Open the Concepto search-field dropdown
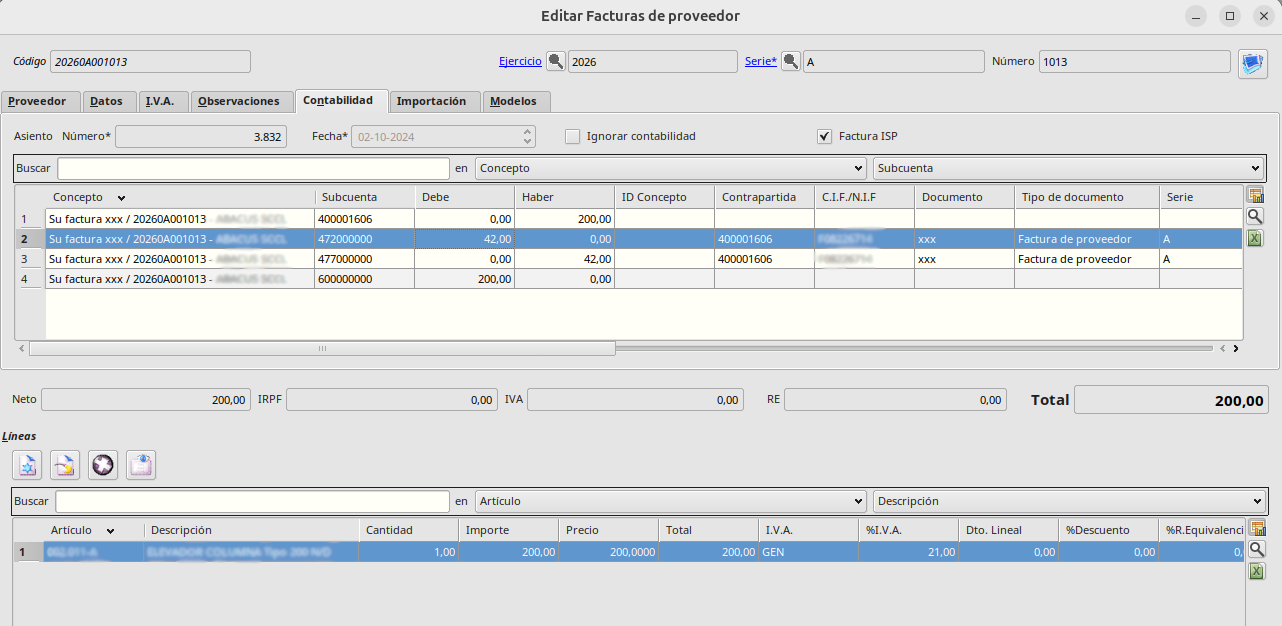 [671, 168]
